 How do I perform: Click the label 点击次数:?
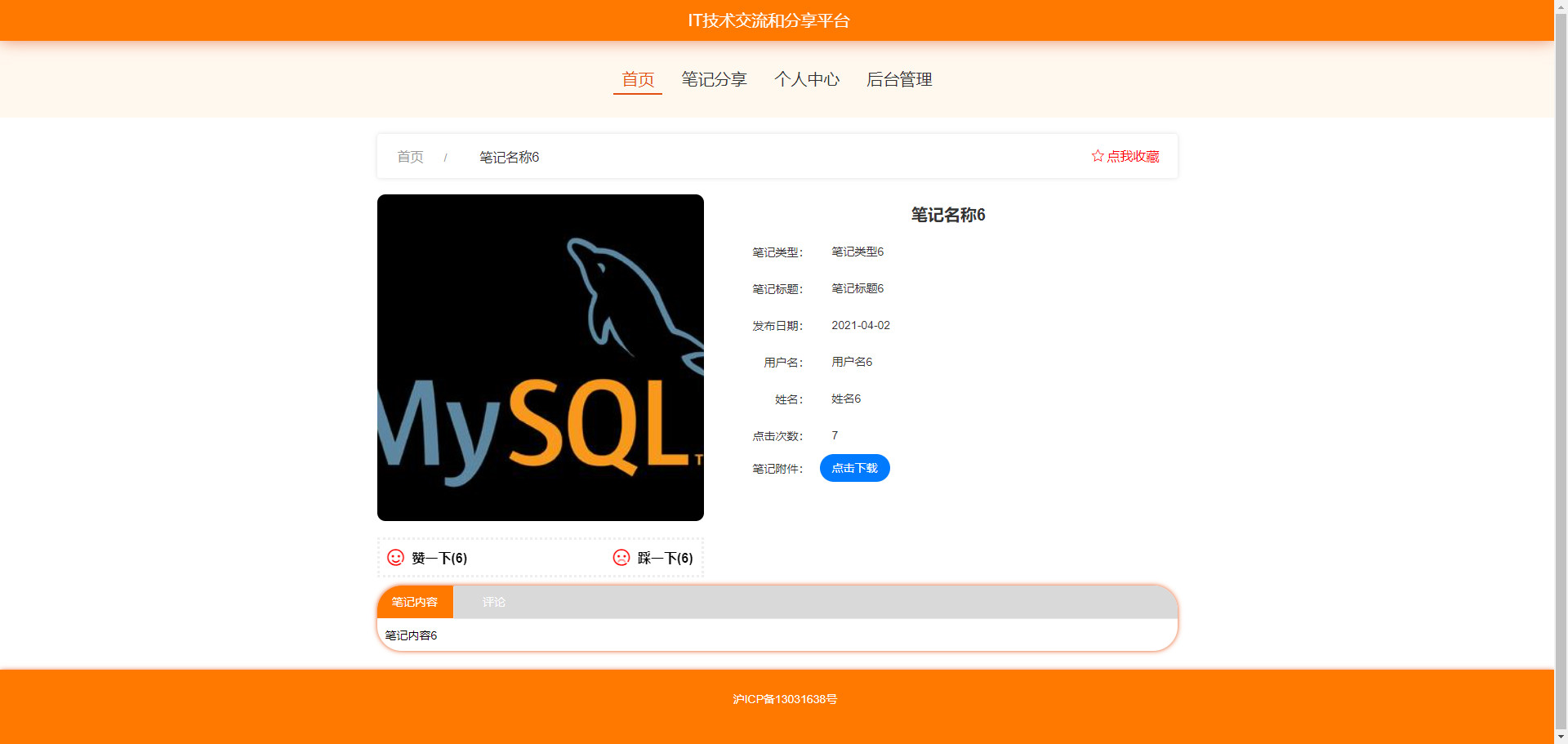click(x=777, y=436)
